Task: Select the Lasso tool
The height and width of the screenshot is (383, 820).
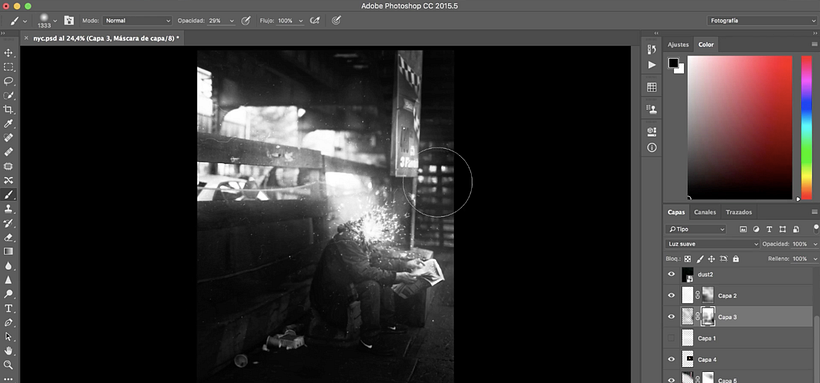Action: click(x=8, y=81)
